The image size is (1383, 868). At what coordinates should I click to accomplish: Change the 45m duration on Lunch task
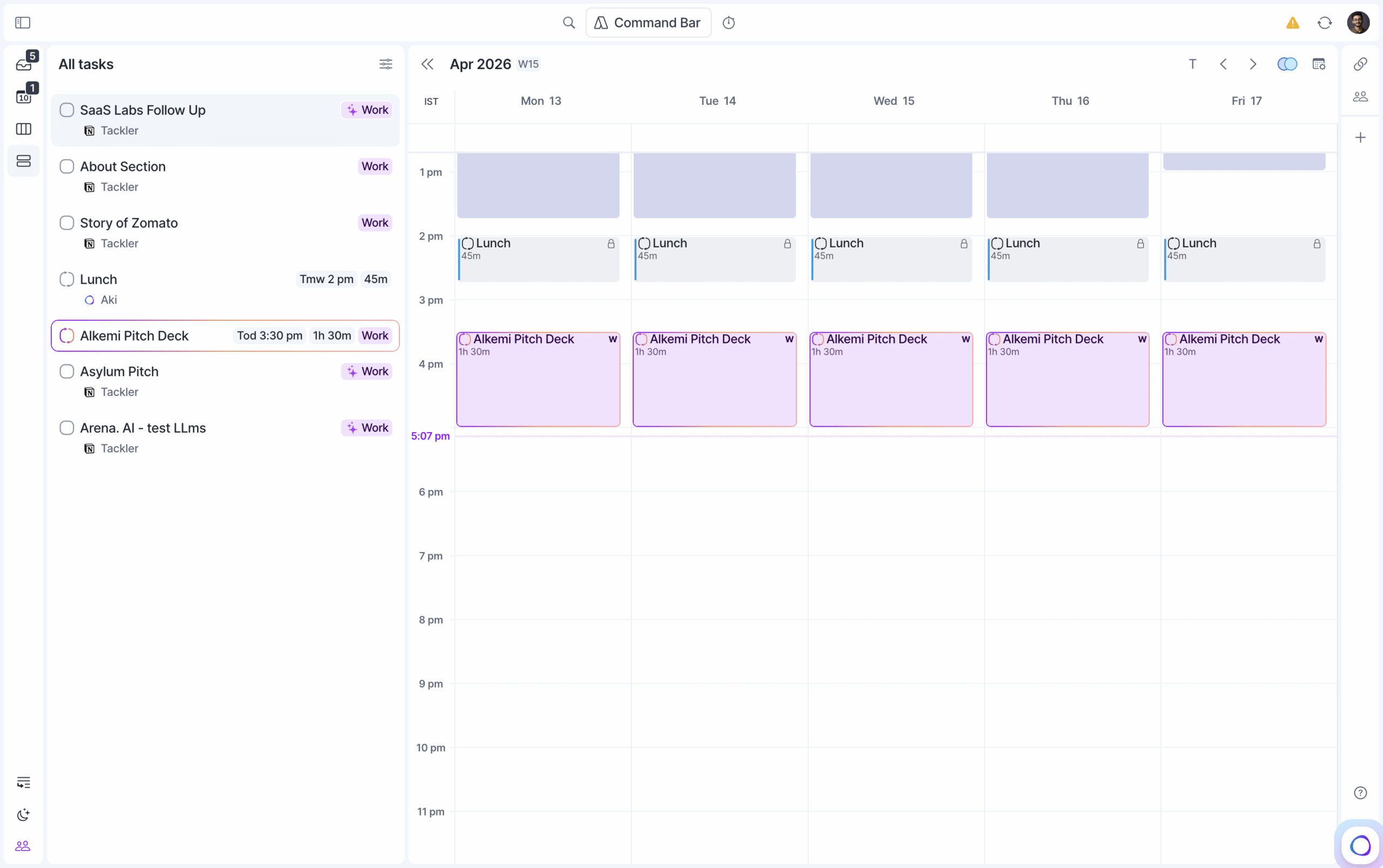click(x=375, y=279)
